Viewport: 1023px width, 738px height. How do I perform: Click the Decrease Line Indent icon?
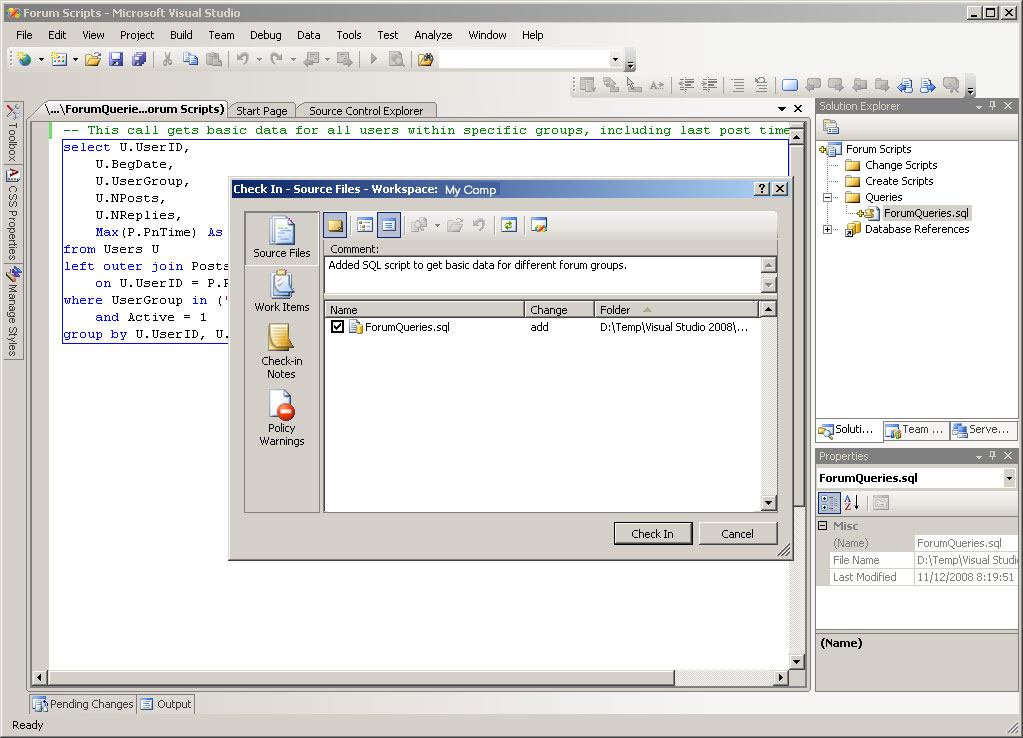[686, 85]
